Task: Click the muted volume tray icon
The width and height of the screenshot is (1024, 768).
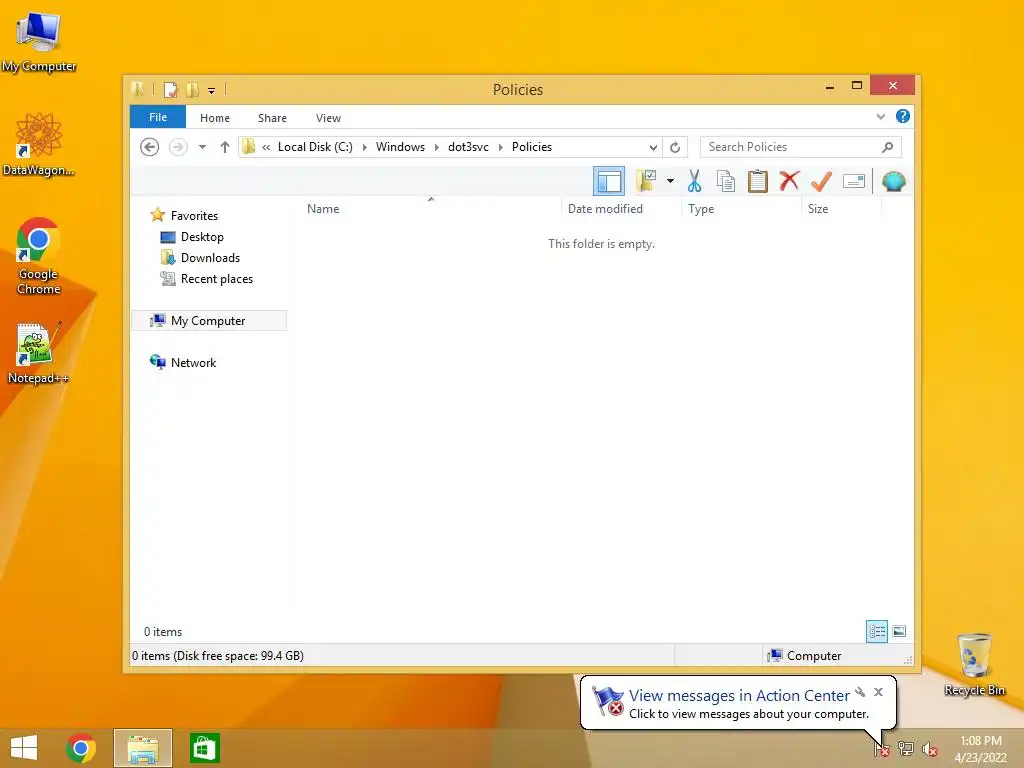Action: pyautogui.click(x=930, y=749)
